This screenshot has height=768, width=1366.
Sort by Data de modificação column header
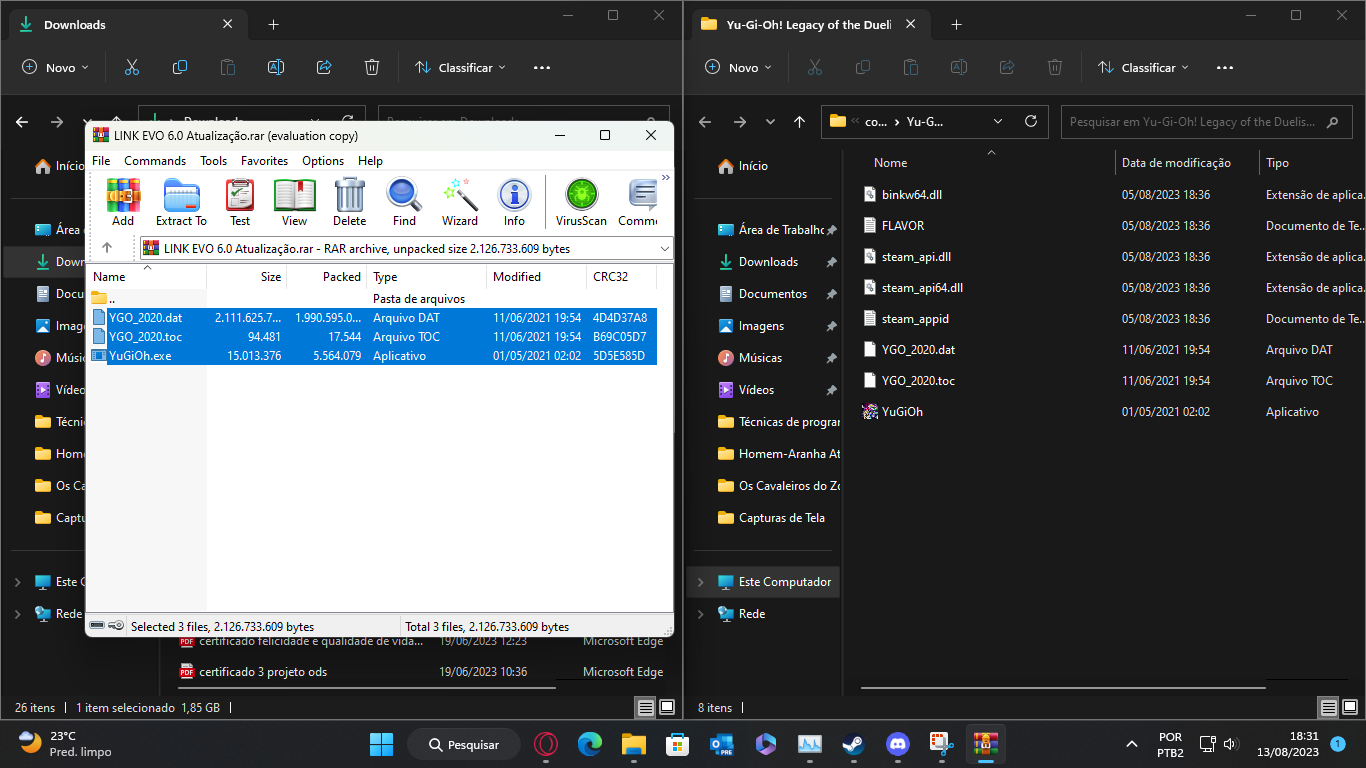[x=1187, y=163]
